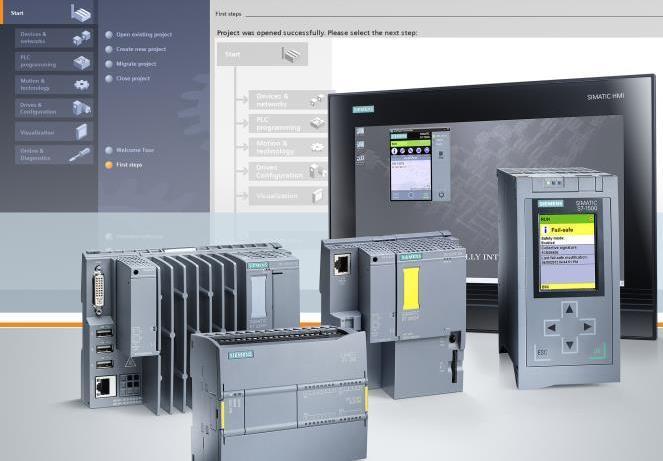Open the Start portal factory icon
The height and width of the screenshot is (461, 663).
80,13
